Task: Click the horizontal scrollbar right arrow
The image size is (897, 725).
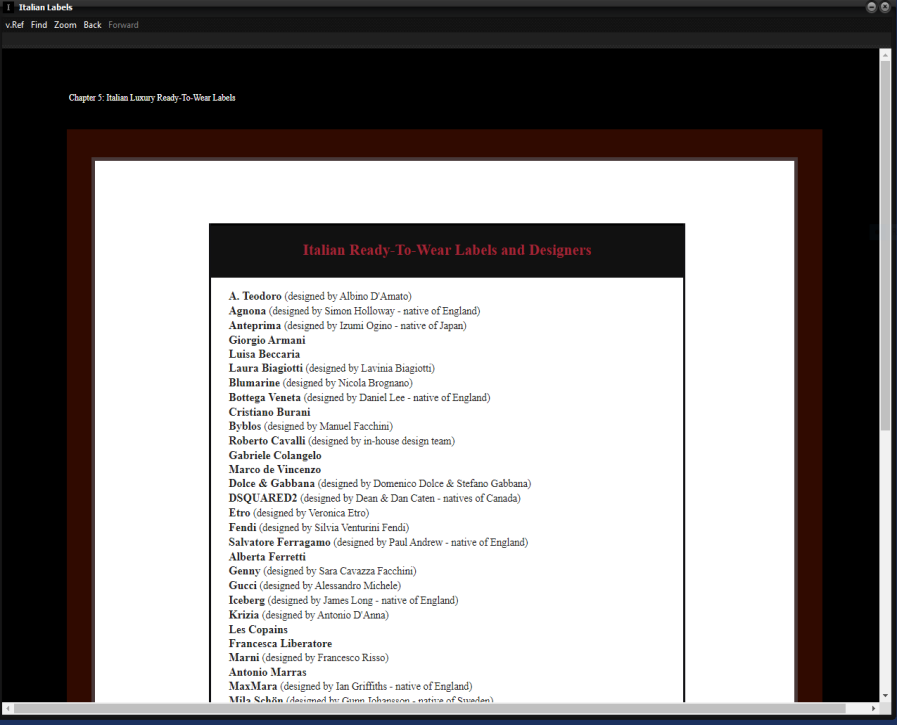Action: tap(874, 708)
